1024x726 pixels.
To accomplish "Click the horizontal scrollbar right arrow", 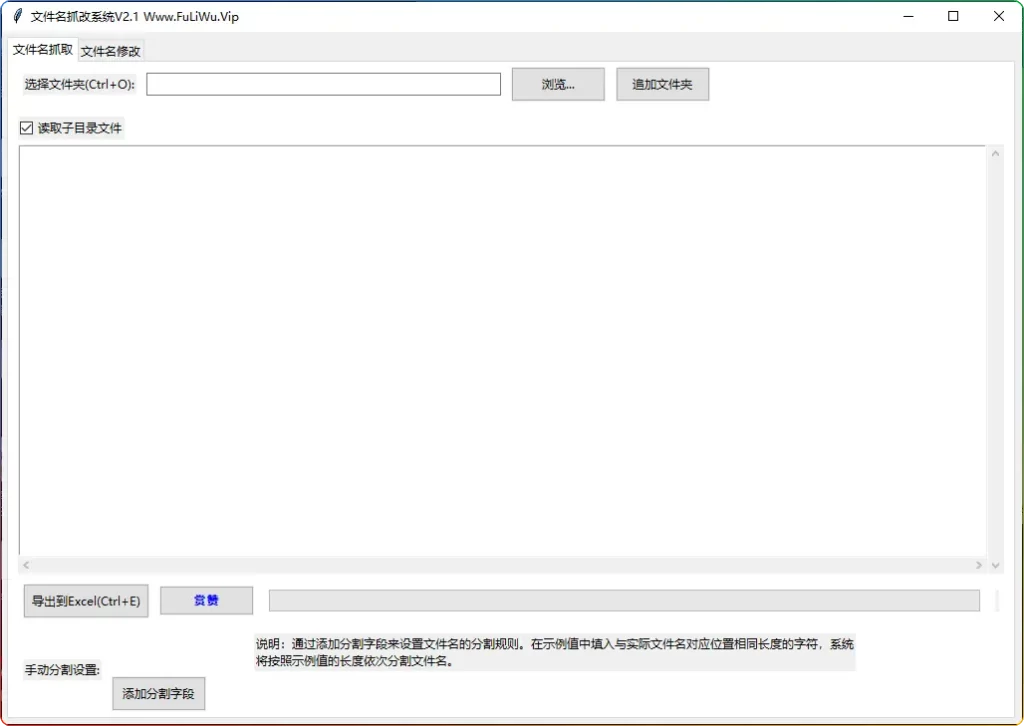I will (x=981, y=564).
